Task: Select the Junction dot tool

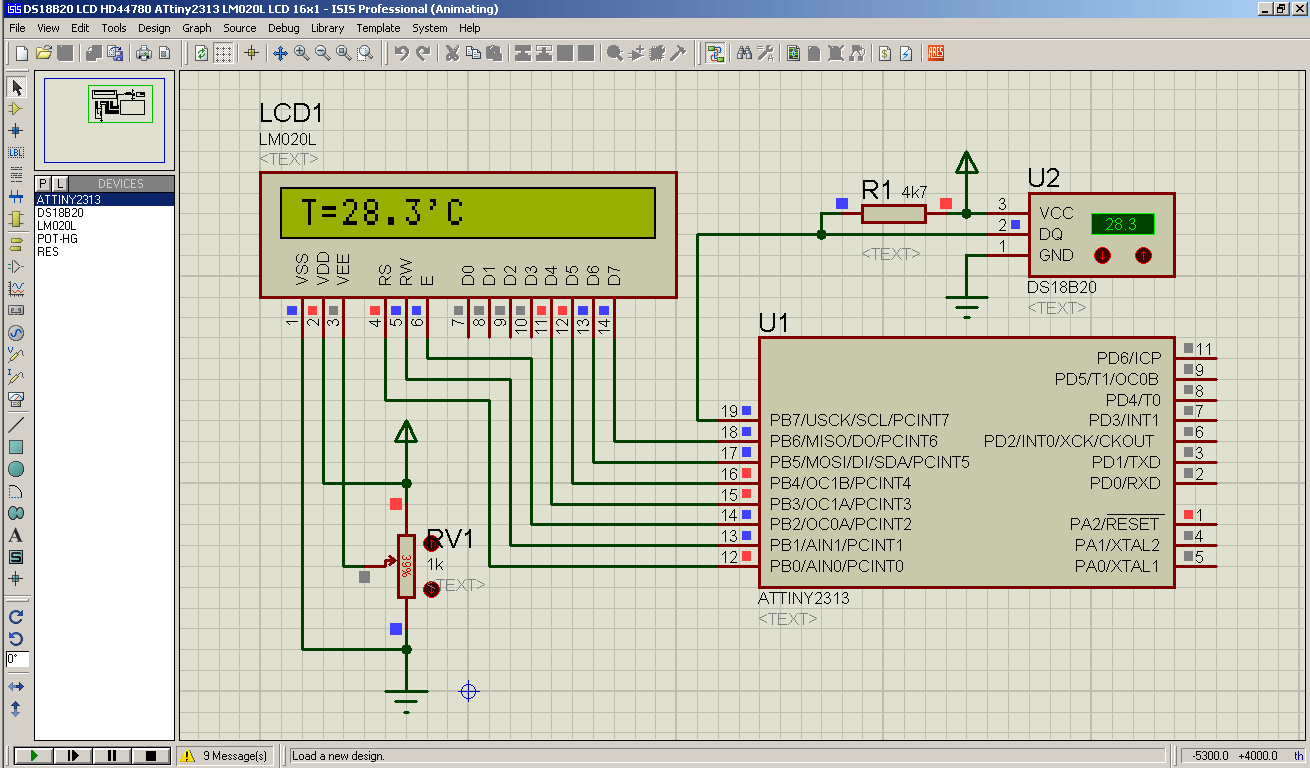Action: pyautogui.click(x=15, y=130)
